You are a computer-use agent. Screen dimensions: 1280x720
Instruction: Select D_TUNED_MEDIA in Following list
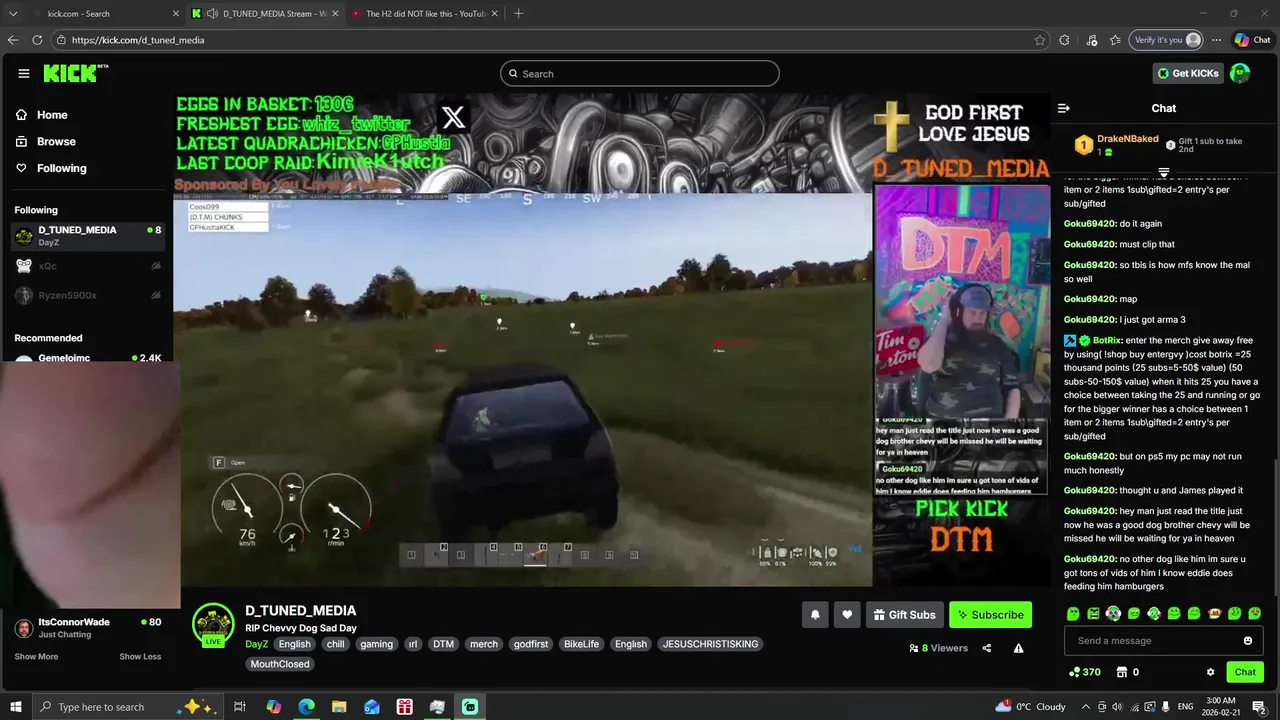tap(88, 236)
